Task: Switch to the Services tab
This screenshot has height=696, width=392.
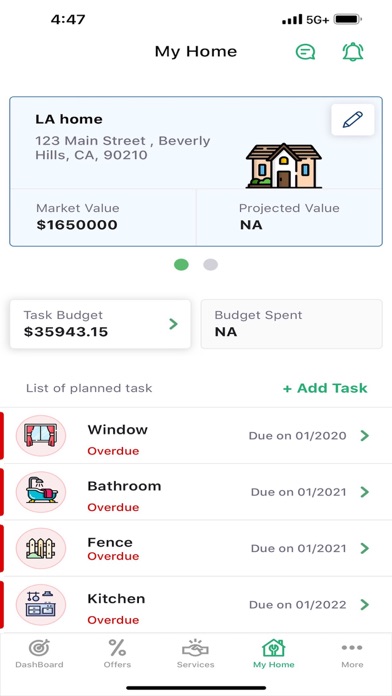Action: tap(195, 654)
